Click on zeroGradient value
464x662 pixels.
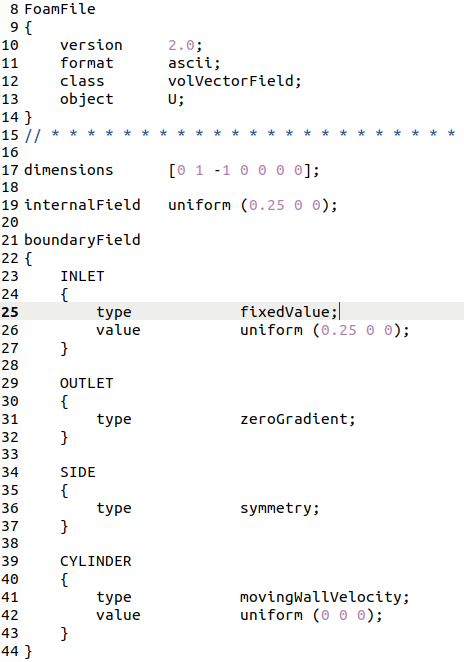294,419
